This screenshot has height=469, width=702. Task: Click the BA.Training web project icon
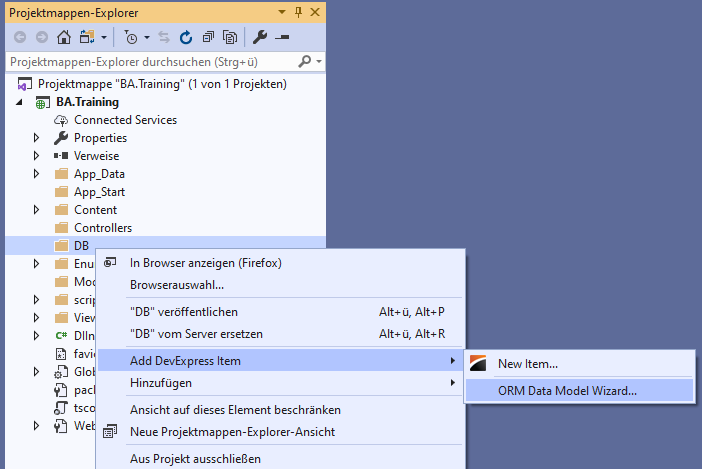[43, 102]
